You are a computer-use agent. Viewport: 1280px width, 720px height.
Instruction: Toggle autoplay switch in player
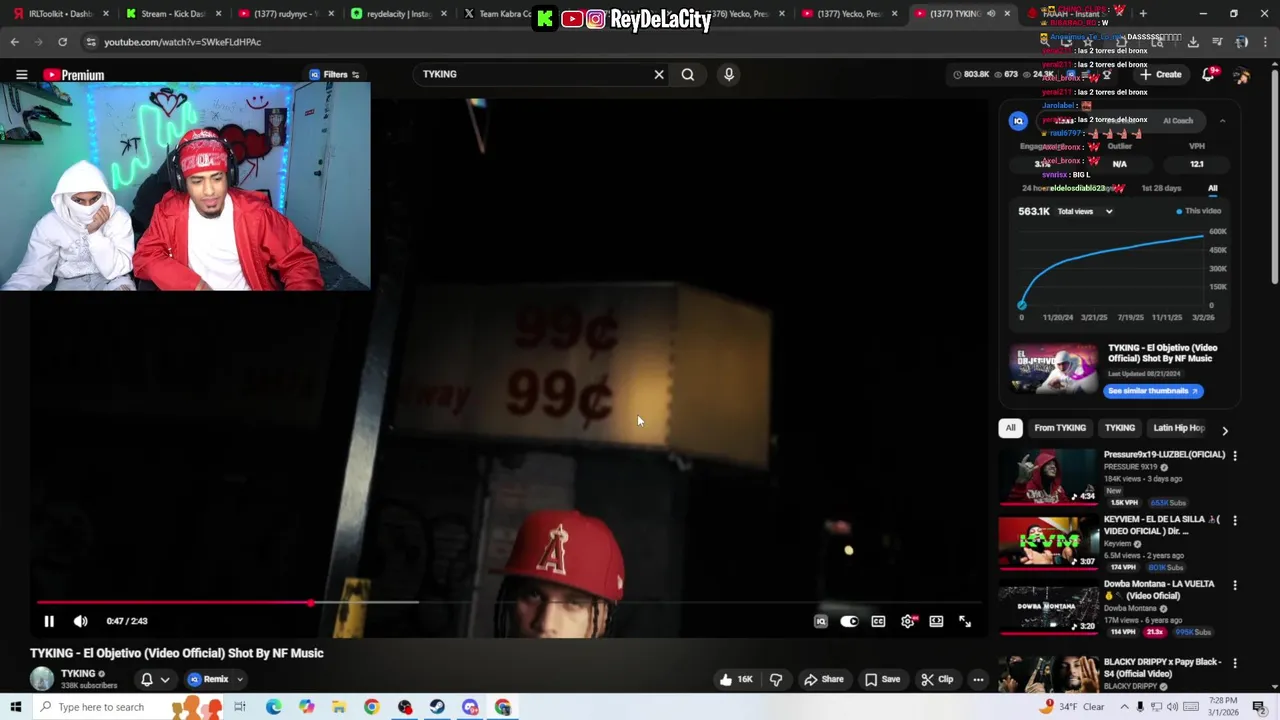[849, 621]
